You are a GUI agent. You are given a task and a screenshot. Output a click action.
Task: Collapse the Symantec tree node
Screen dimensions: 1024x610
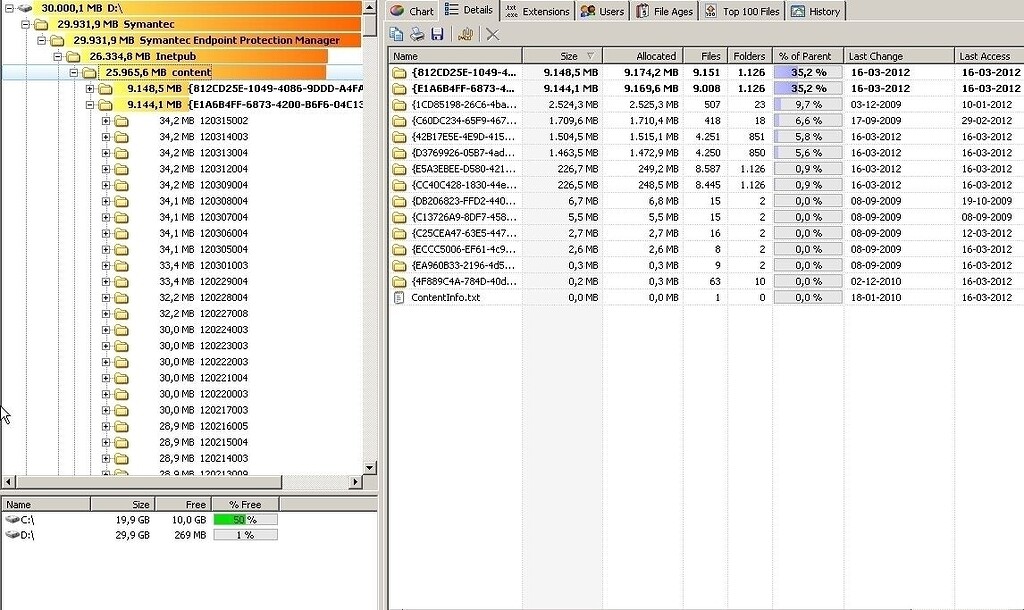(x=25, y=23)
